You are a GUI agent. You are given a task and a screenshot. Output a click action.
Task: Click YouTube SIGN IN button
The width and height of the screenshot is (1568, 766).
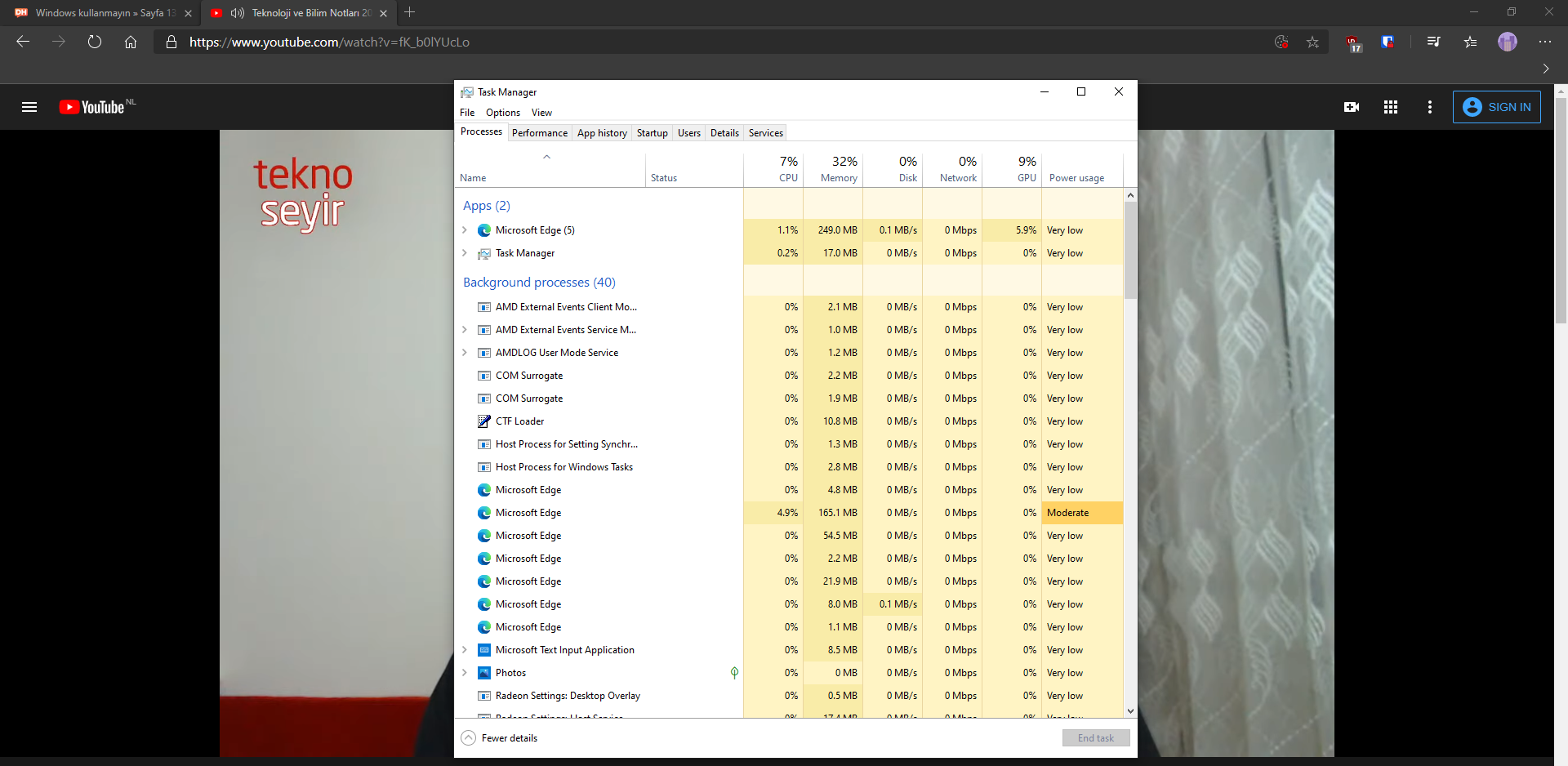[1497, 107]
